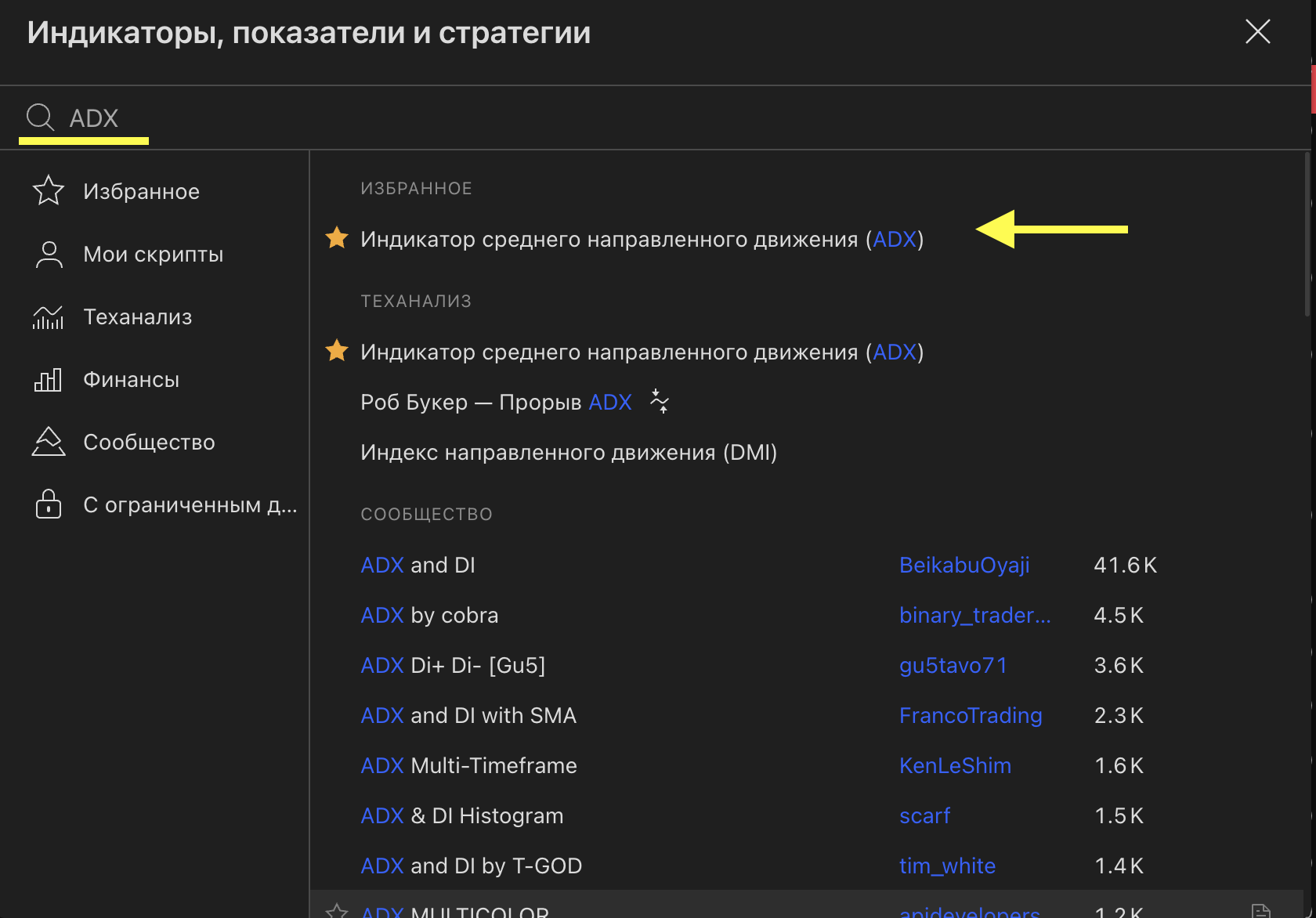The width and height of the screenshot is (1316, 918).
Task: Add Индекс направленного движения (DMI) indicator
Action: coord(568,452)
